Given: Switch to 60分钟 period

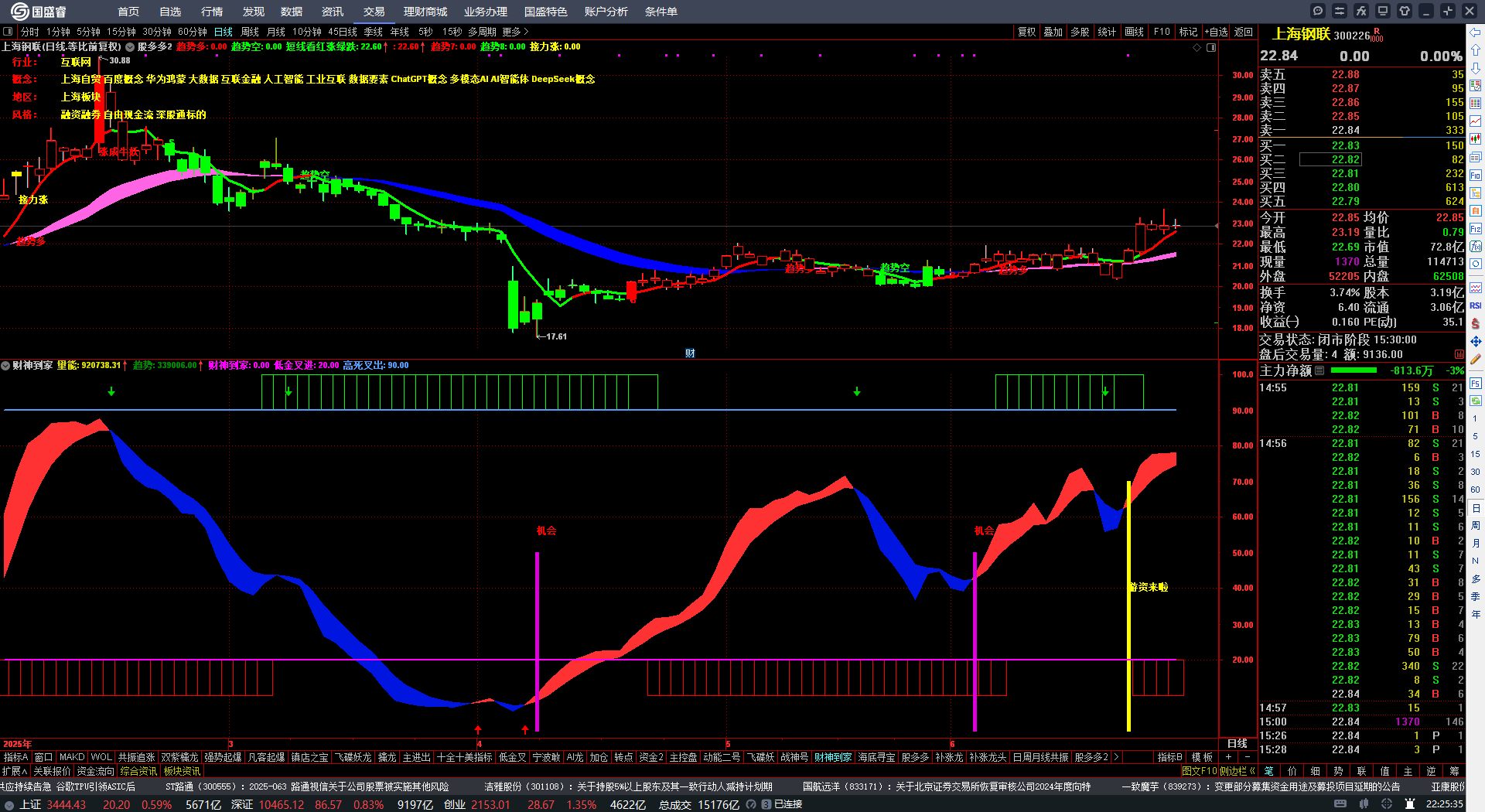Looking at the screenshot, I should (193, 32).
